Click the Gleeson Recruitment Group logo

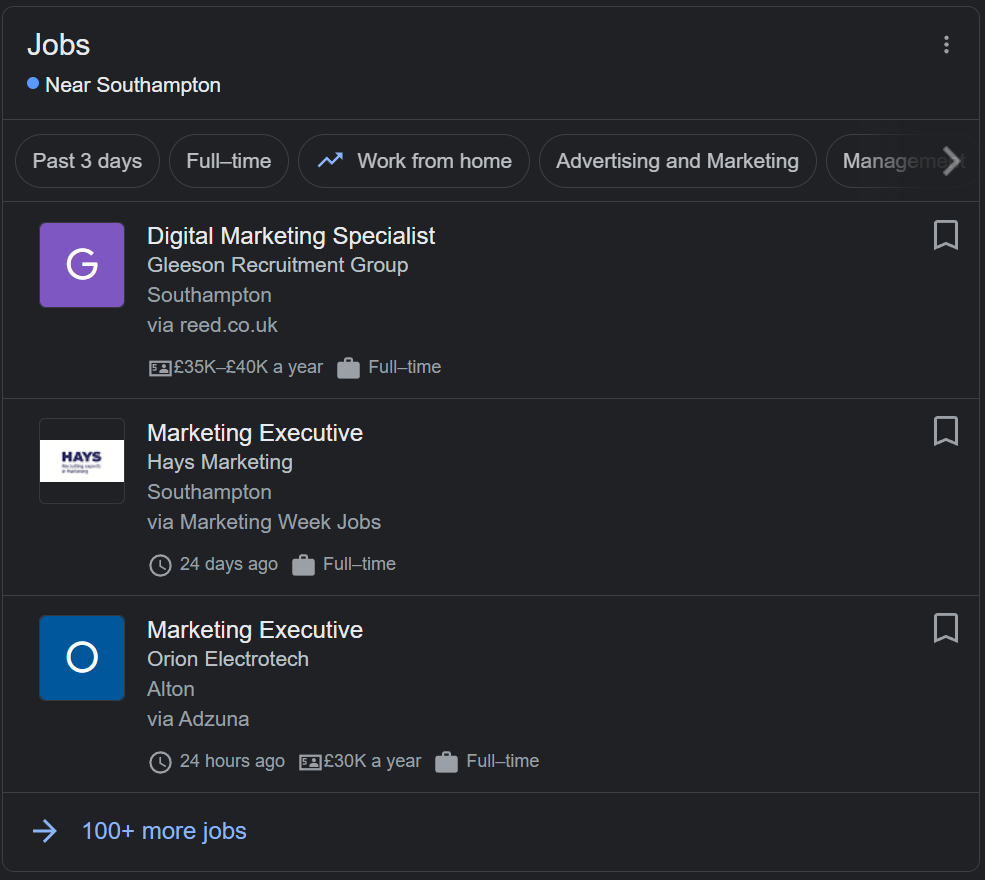(x=81, y=264)
